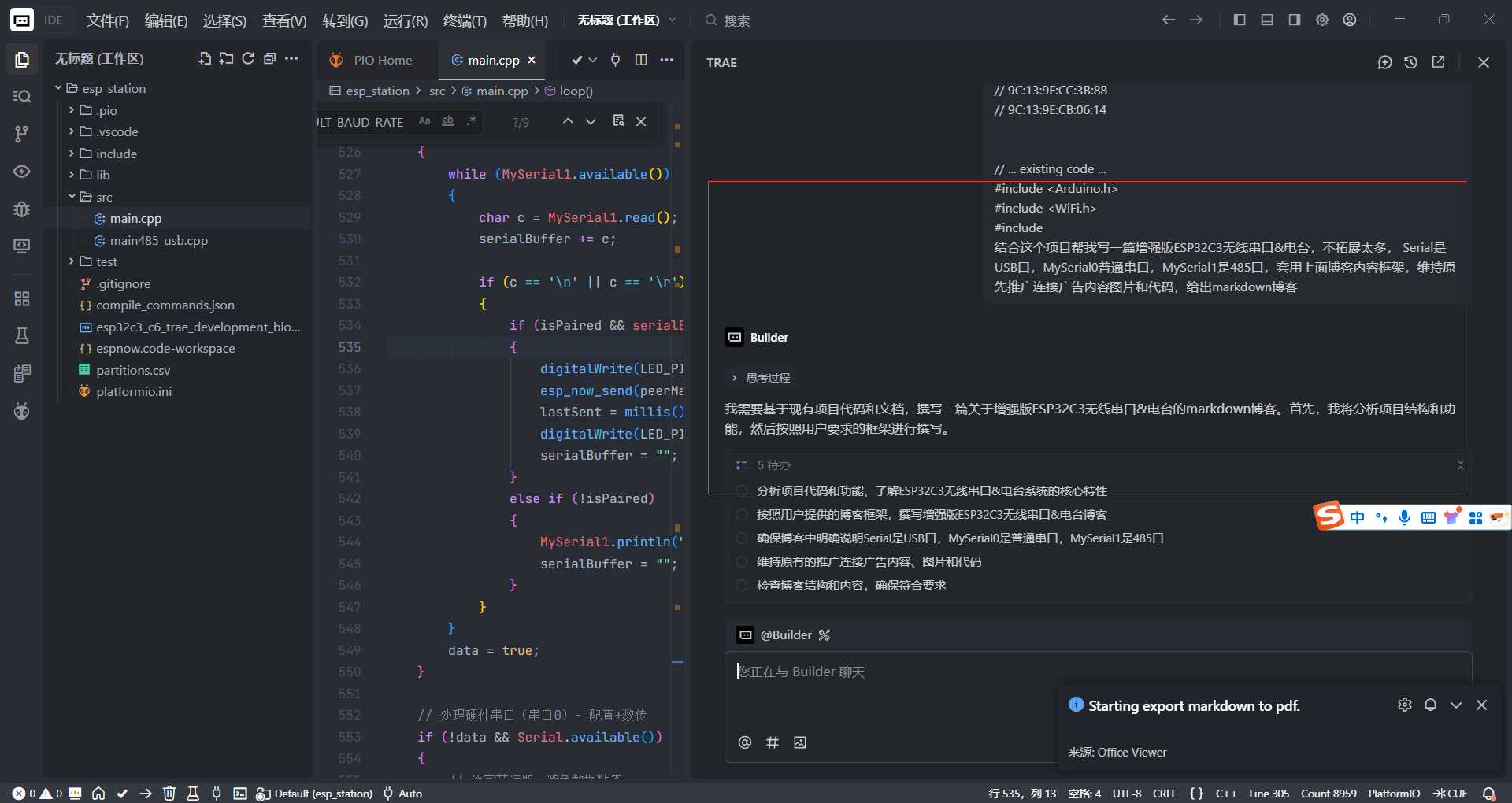Screen dimensions: 1512x803
Task: Click the Extensions icon in activity bar
Action: pos(22,298)
